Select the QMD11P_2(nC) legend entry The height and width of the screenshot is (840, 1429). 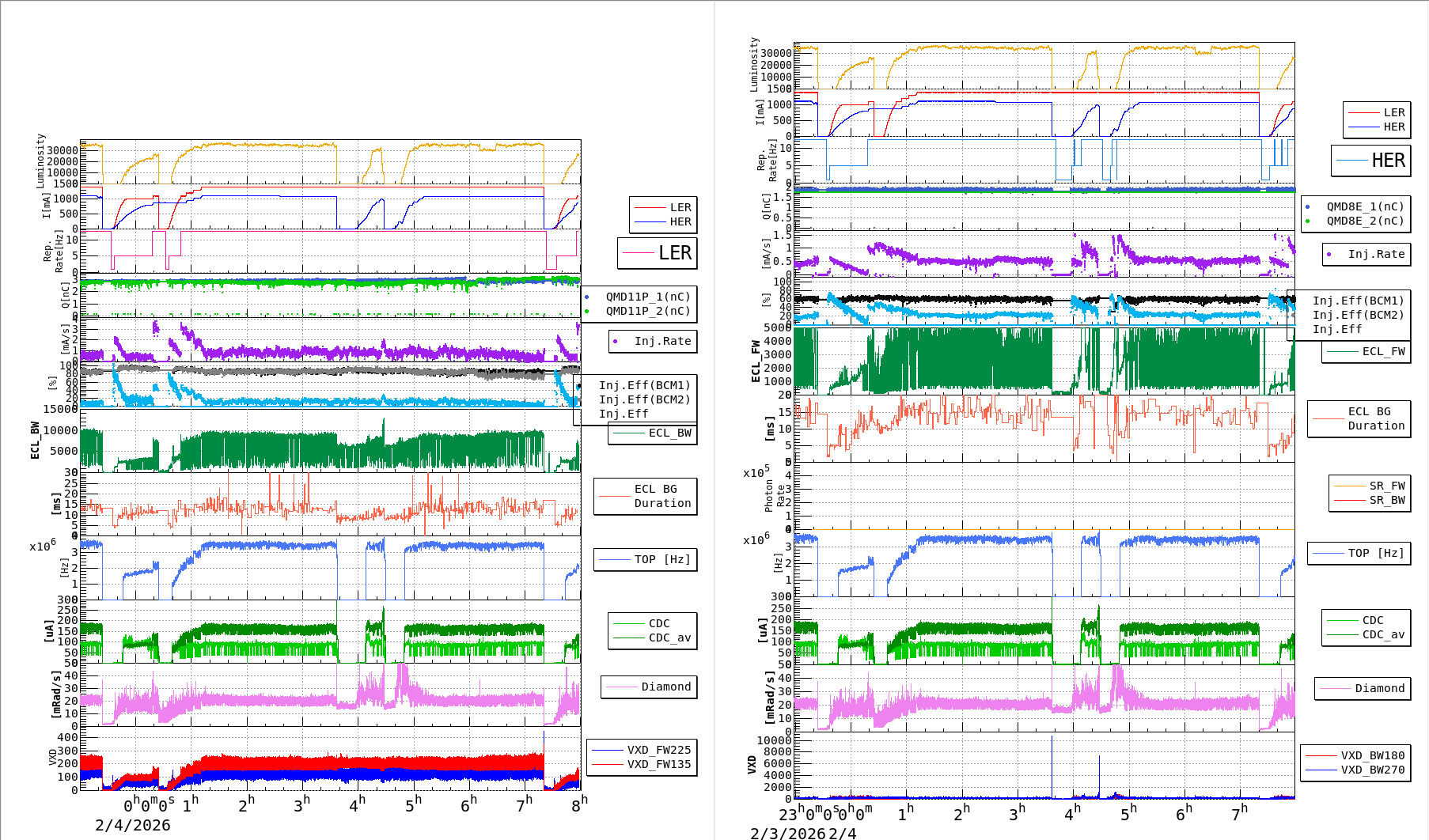[647, 311]
